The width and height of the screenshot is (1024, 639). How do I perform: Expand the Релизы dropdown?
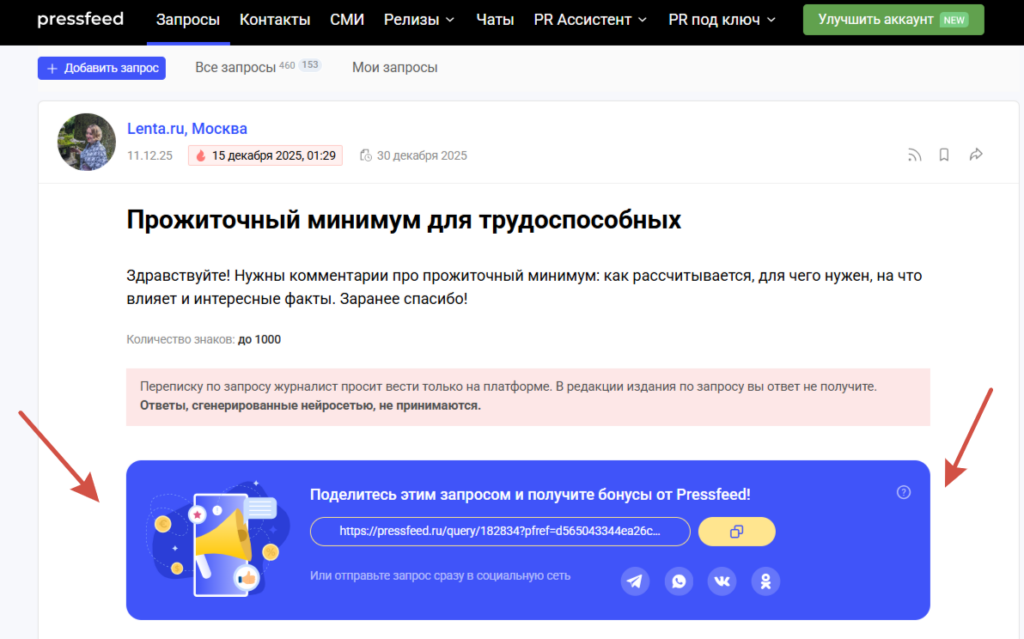click(419, 20)
